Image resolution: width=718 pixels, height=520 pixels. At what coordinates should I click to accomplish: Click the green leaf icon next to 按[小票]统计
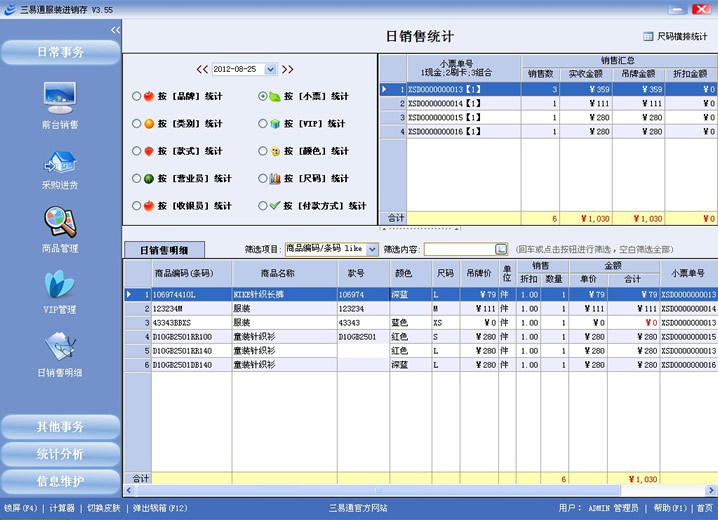pos(275,96)
